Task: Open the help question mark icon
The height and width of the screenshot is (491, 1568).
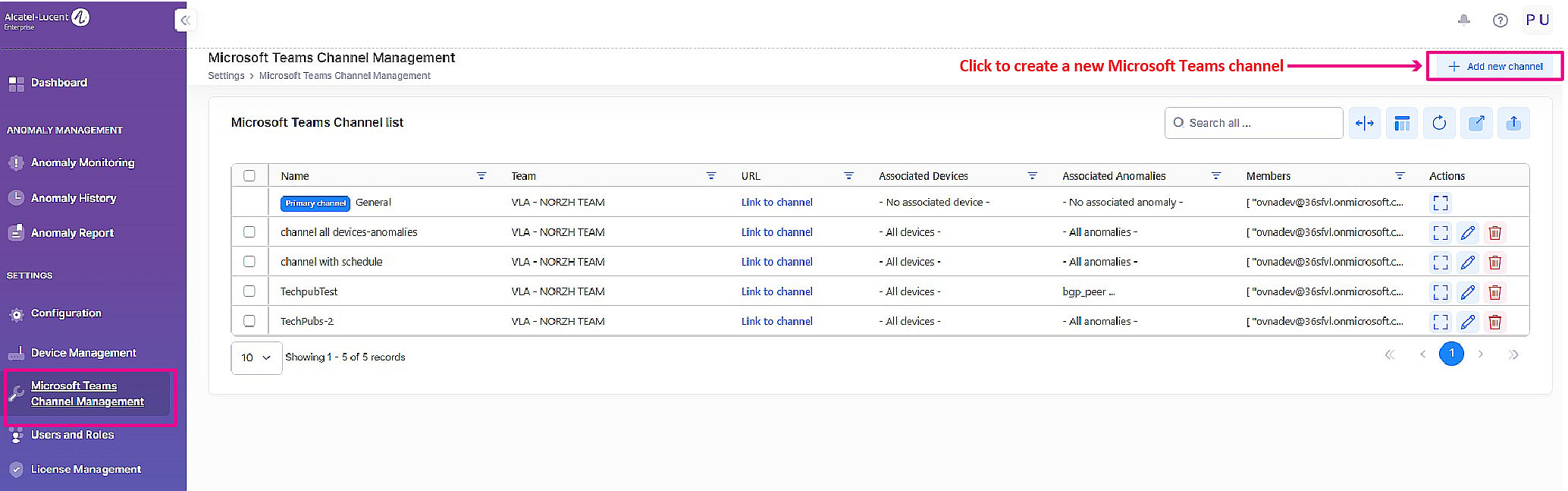Action: [1500, 20]
